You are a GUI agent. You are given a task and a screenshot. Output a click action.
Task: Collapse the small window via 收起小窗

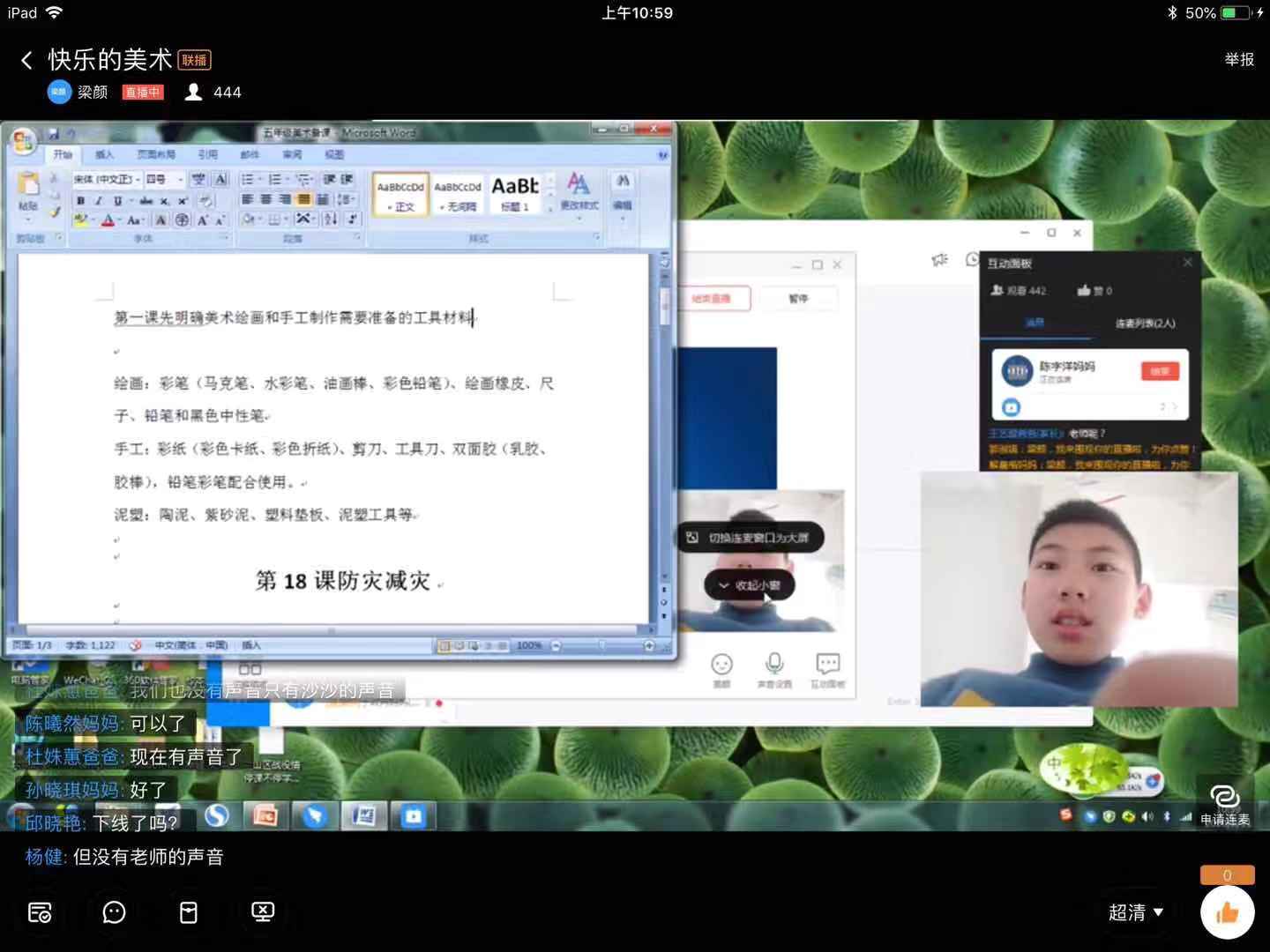[x=750, y=585]
